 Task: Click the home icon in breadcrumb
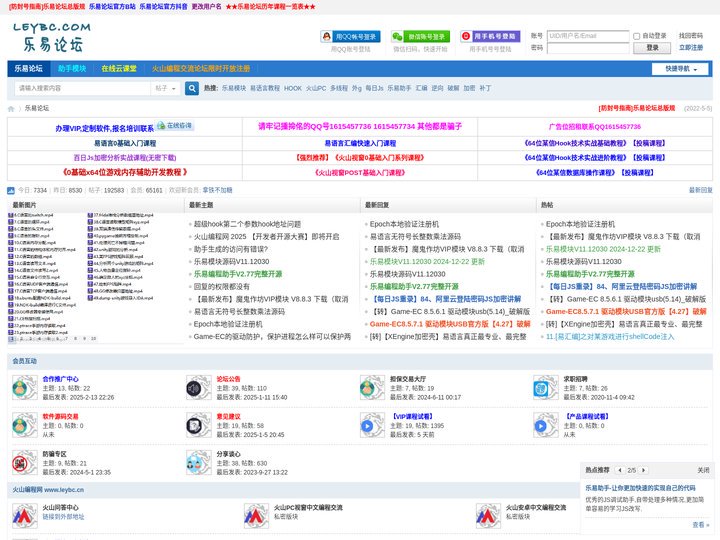(x=11, y=109)
